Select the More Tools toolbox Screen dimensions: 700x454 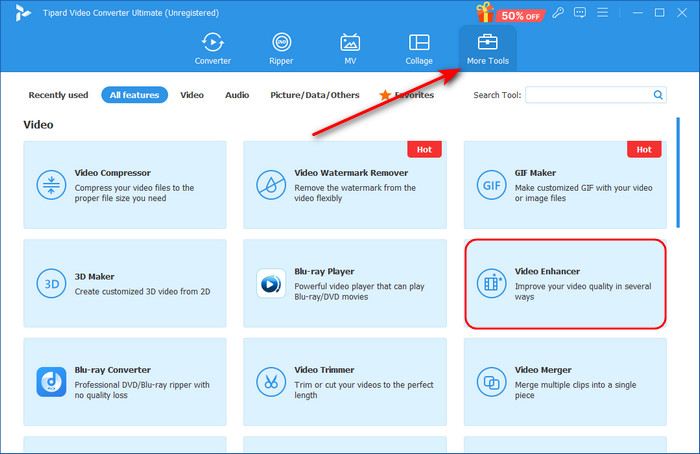coord(488,49)
